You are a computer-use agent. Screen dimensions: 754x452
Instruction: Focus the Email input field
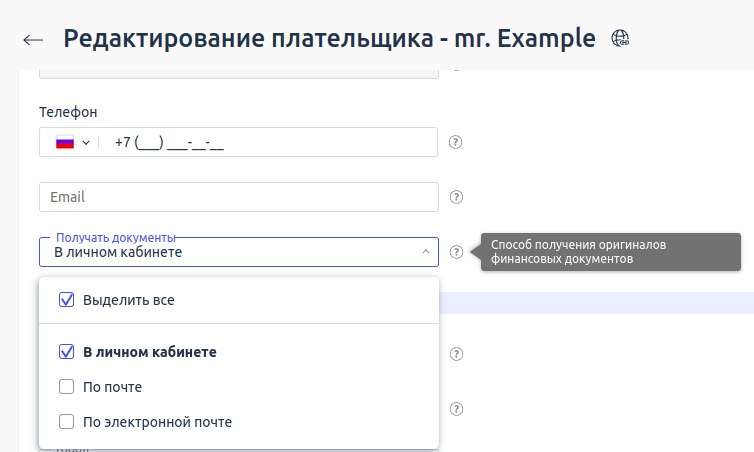(239, 197)
